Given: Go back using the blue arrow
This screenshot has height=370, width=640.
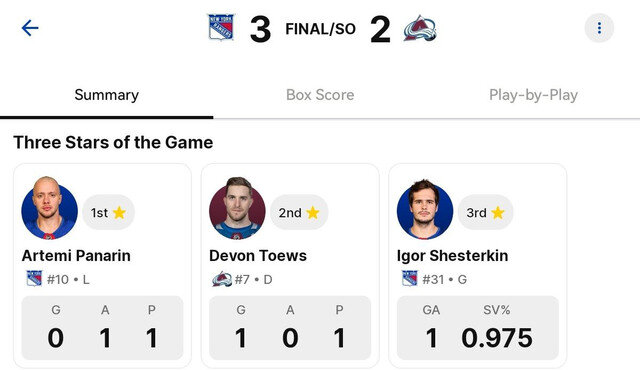Looking at the screenshot, I should tap(30, 28).
